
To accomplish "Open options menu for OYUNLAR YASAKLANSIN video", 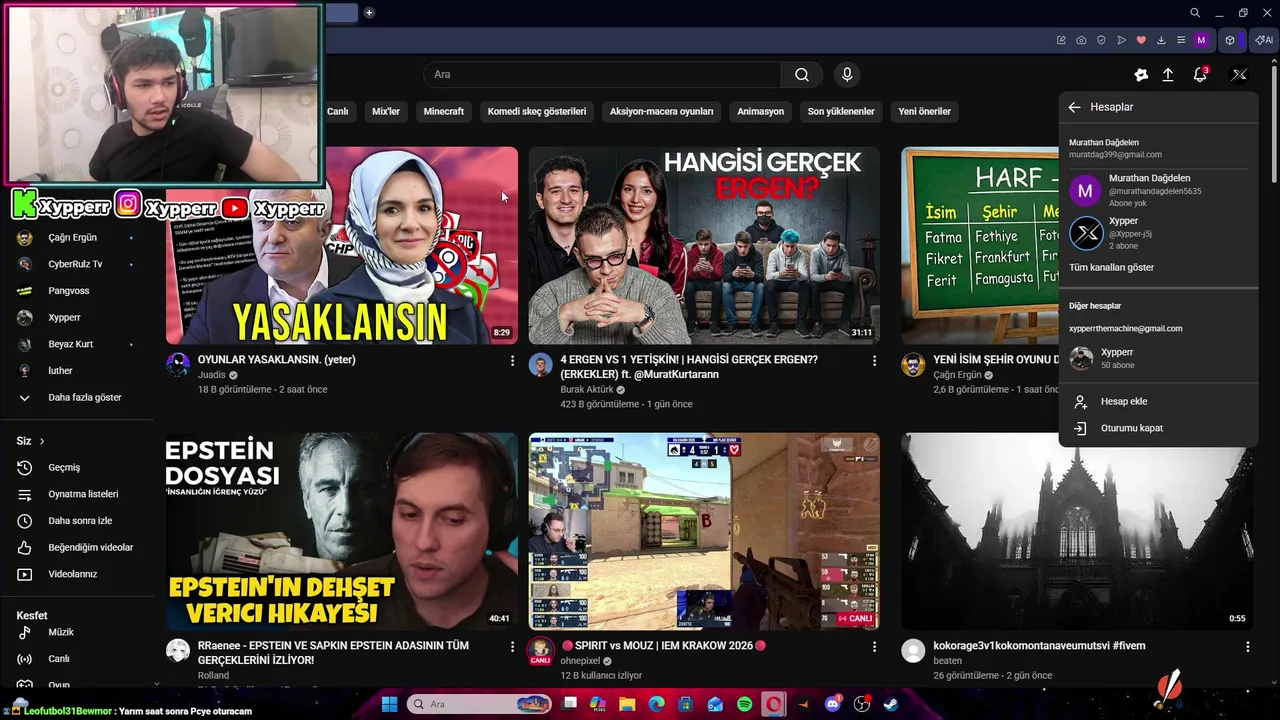I will coord(512,360).
